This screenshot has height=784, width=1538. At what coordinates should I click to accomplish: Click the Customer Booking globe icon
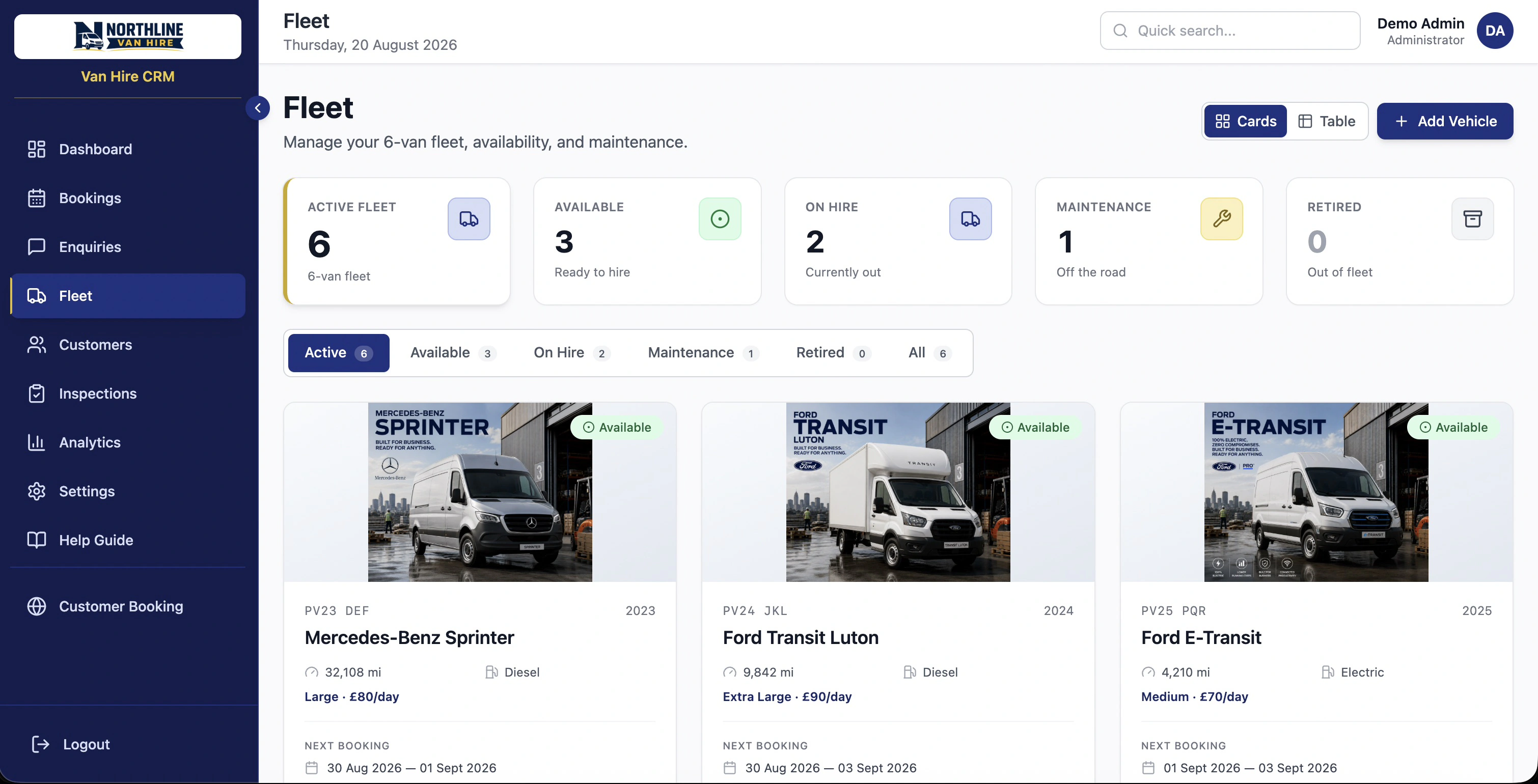pyautogui.click(x=37, y=607)
